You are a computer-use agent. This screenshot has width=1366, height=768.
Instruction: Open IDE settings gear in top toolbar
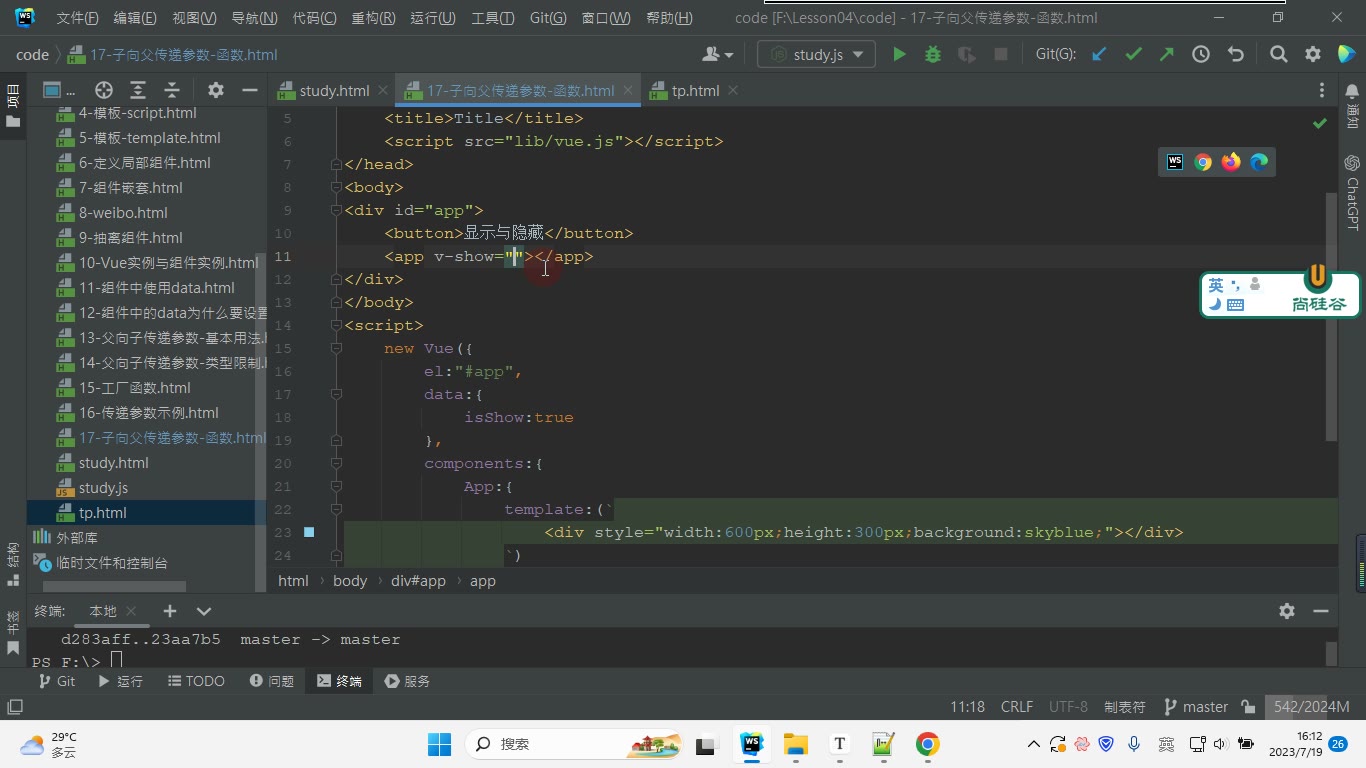(1313, 55)
